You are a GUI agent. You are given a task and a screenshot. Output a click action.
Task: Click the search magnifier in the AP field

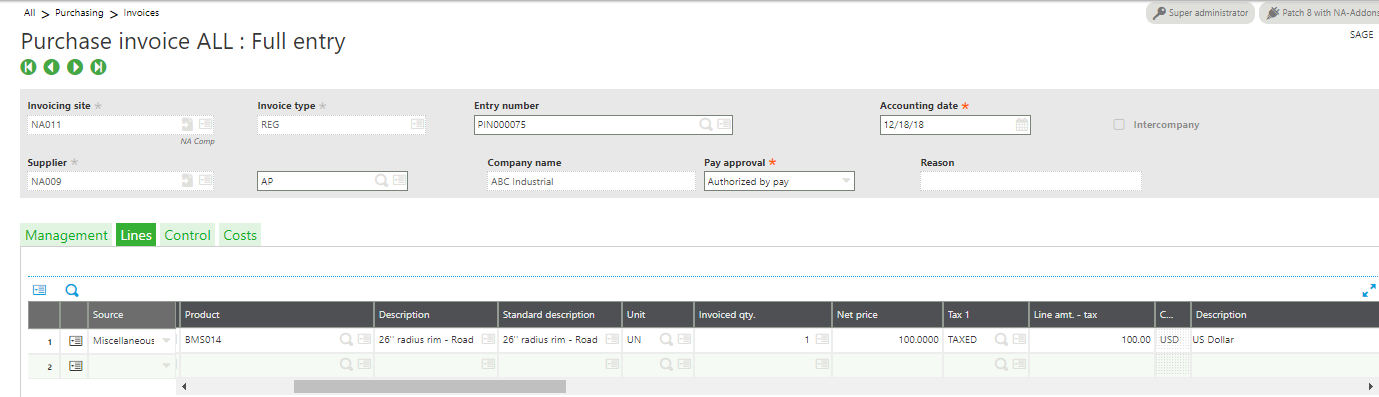click(381, 181)
